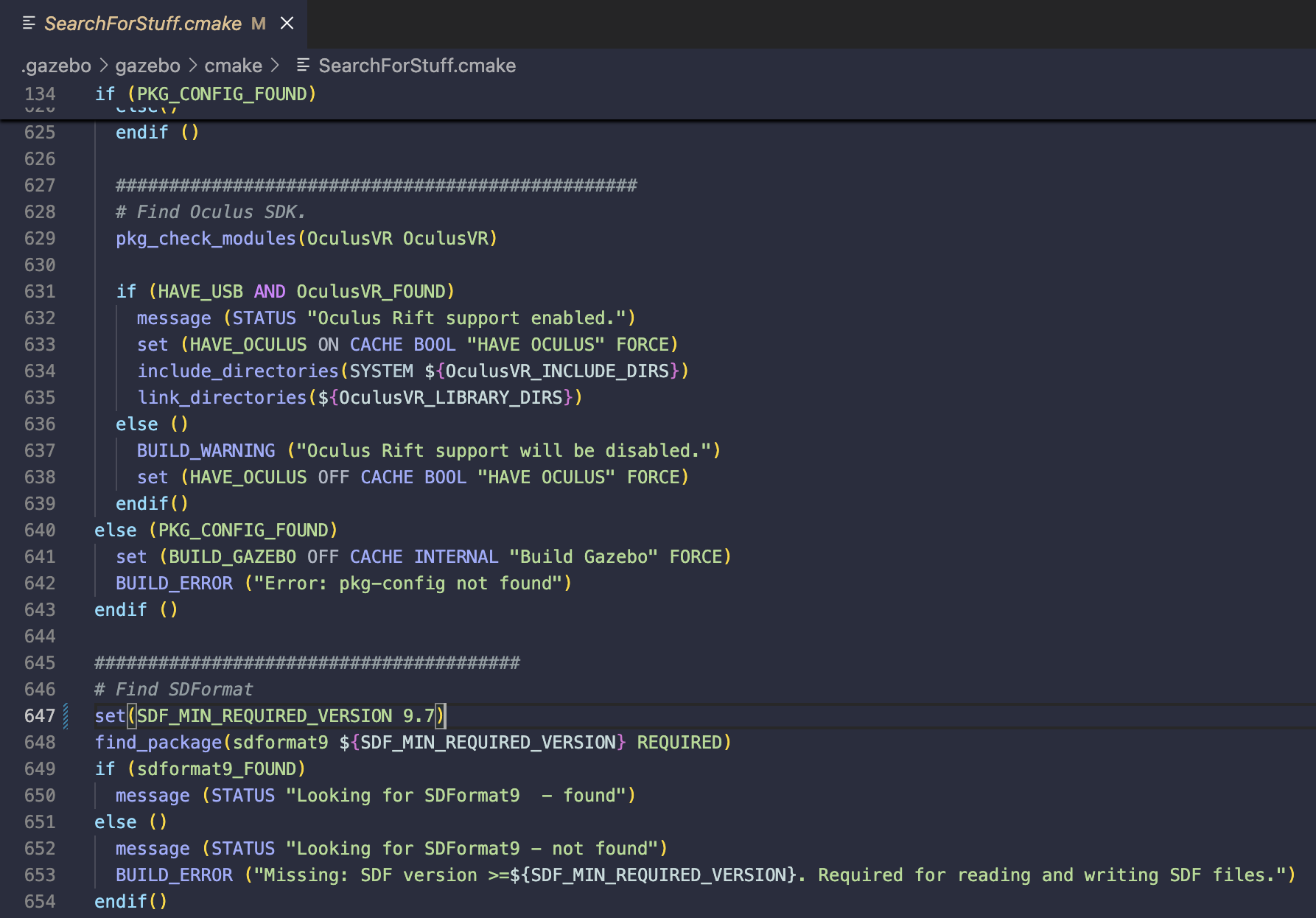Viewport: 1316px width, 918px height.
Task: Click BUILD_ERROR on line 653
Action: coord(174,875)
